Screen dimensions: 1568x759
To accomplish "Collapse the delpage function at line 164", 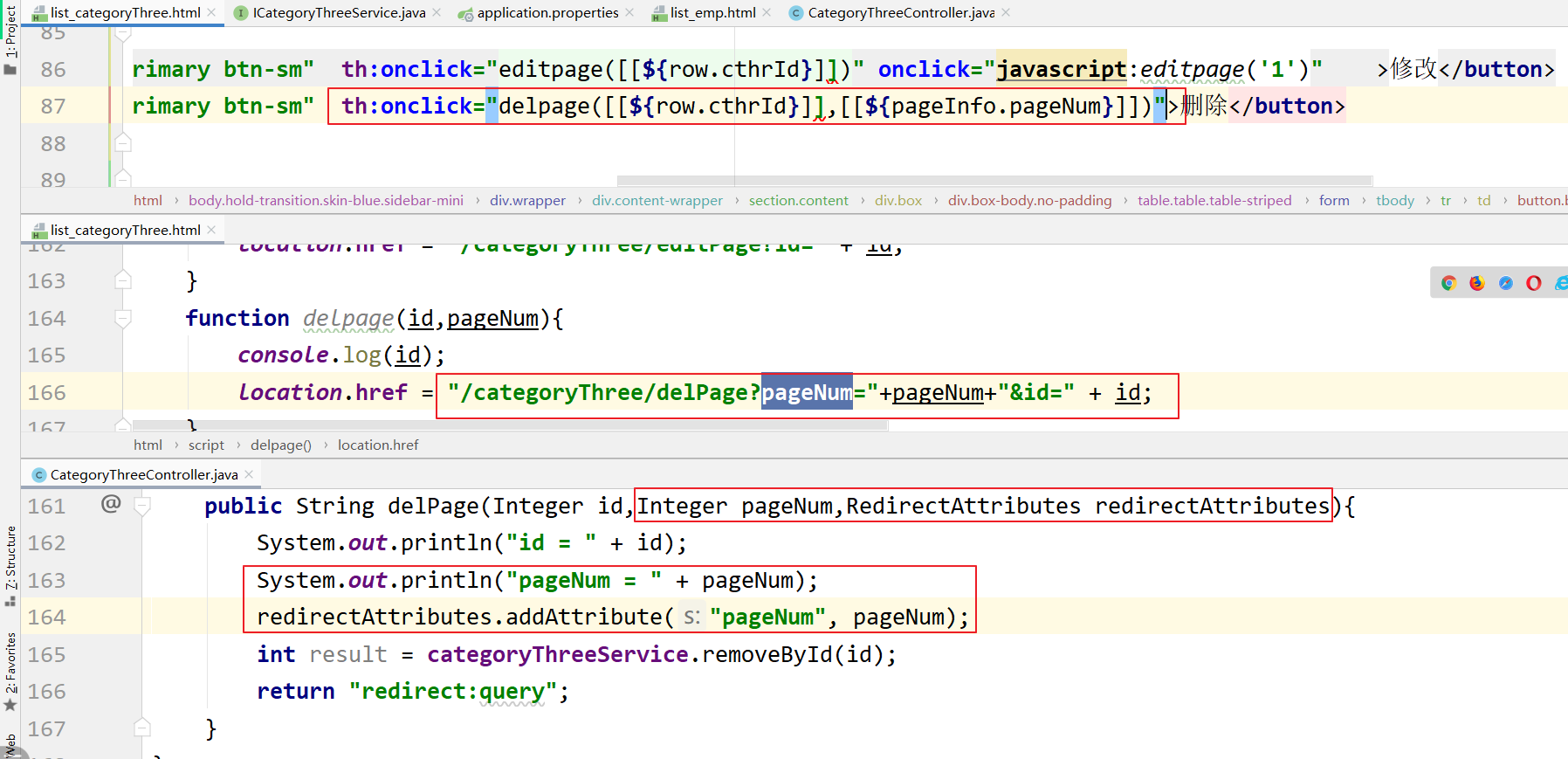I will click(x=123, y=319).
